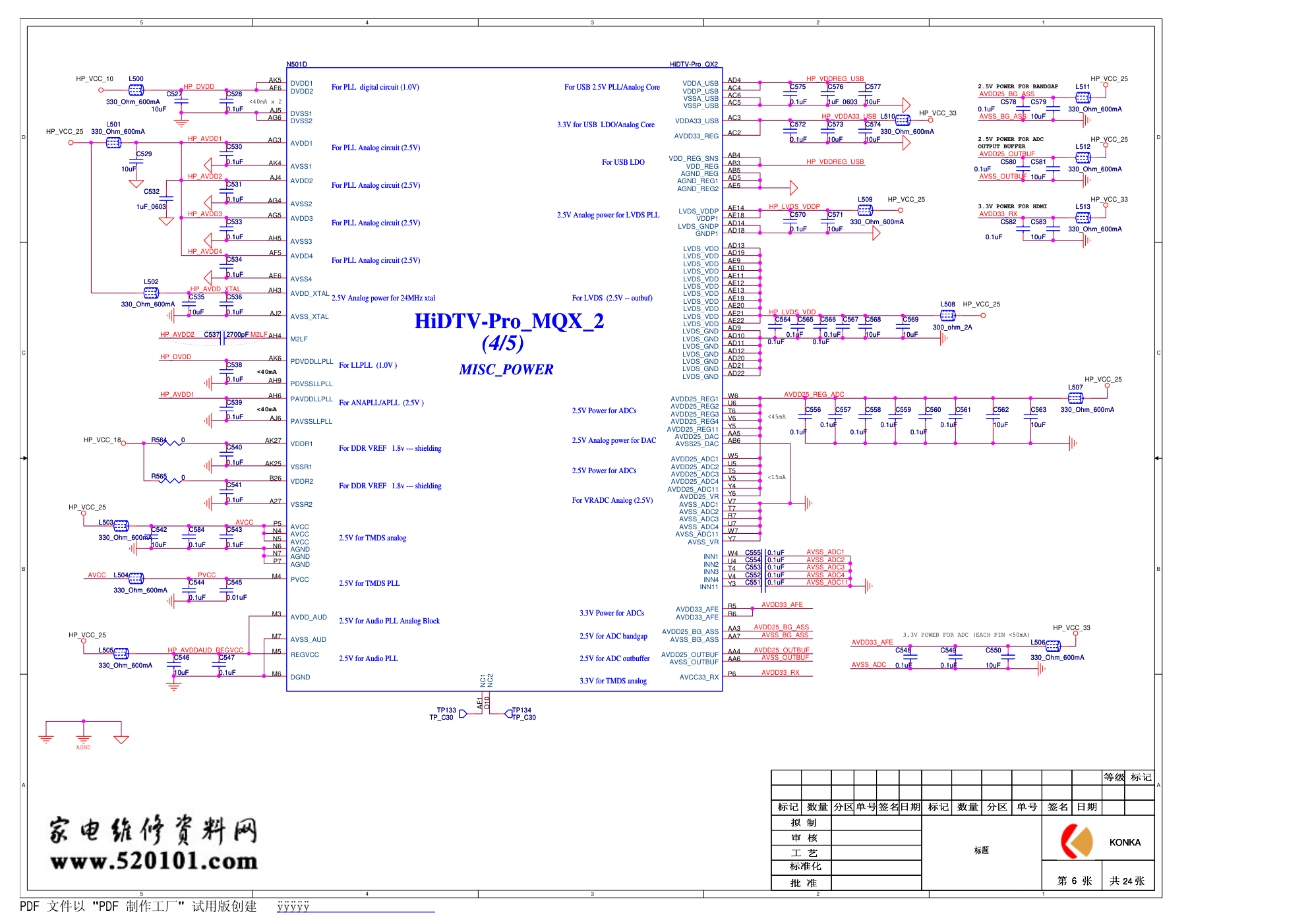Select the L501 inductor symbol
This screenshot has height=924, width=1308.
[x=114, y=142]
